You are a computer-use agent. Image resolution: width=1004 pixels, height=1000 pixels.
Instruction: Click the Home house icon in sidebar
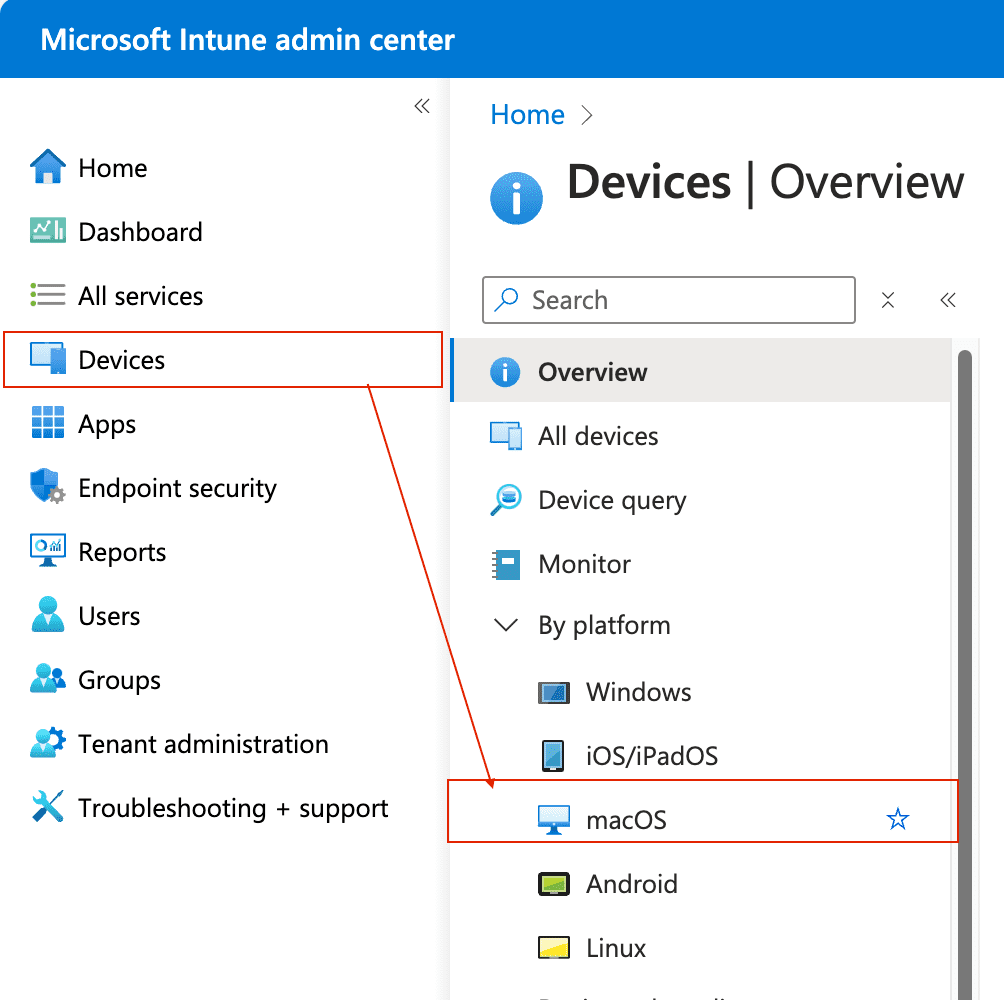coord(47,167)
